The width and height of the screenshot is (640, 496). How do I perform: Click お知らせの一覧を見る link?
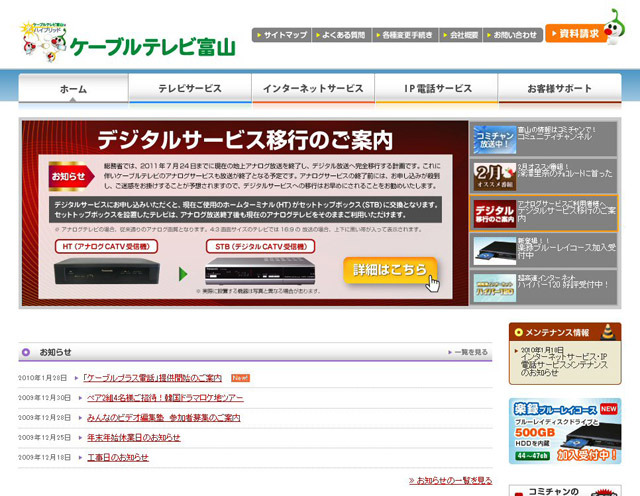(x=450, y=480)
